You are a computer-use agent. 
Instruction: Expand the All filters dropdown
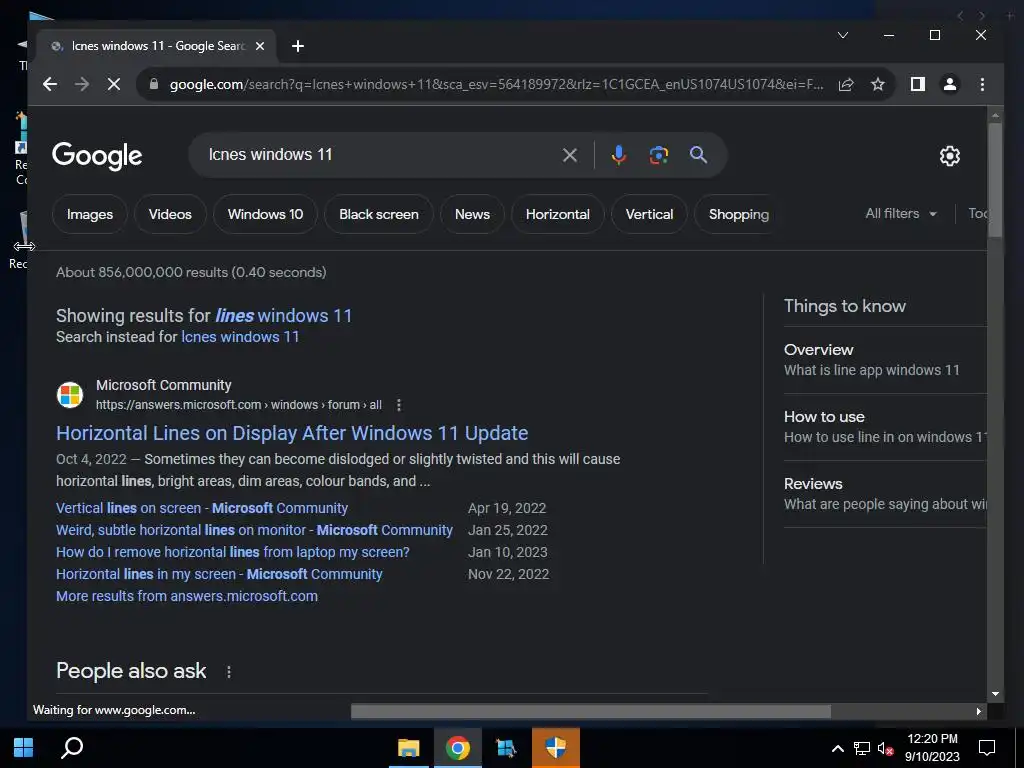pos(901,214)
